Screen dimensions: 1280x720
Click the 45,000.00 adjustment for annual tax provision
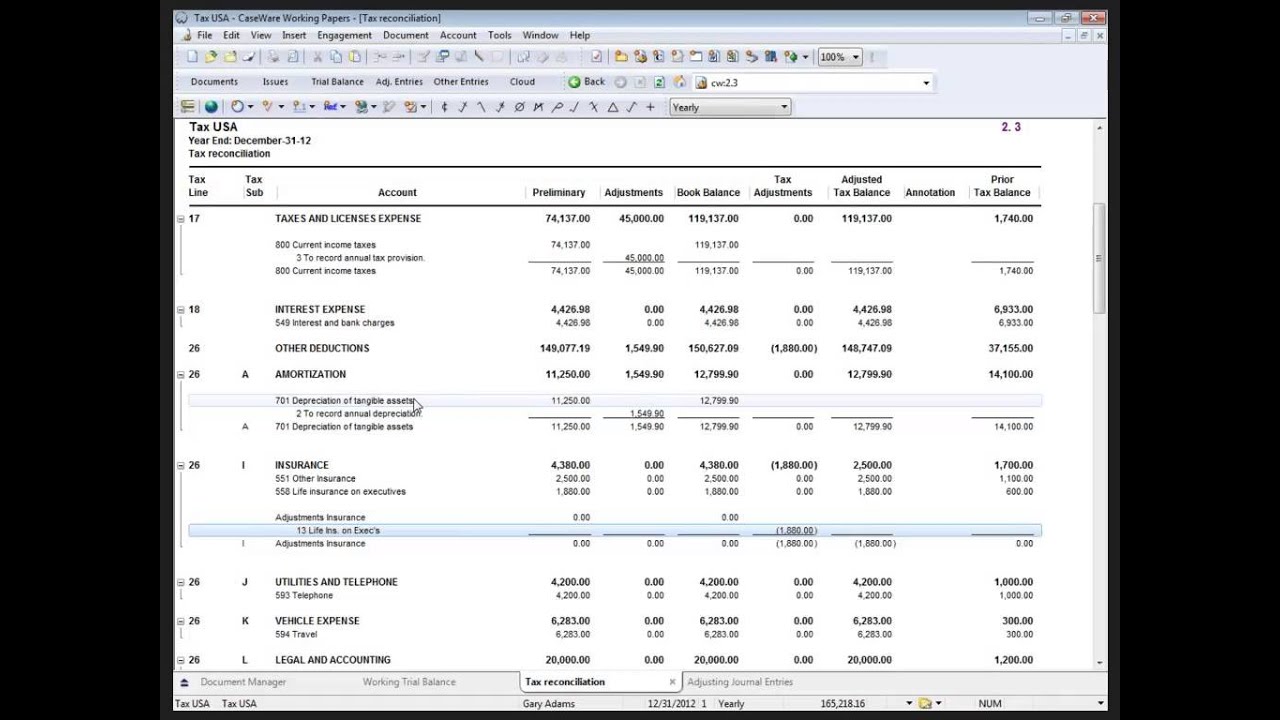tap(644, 257)
